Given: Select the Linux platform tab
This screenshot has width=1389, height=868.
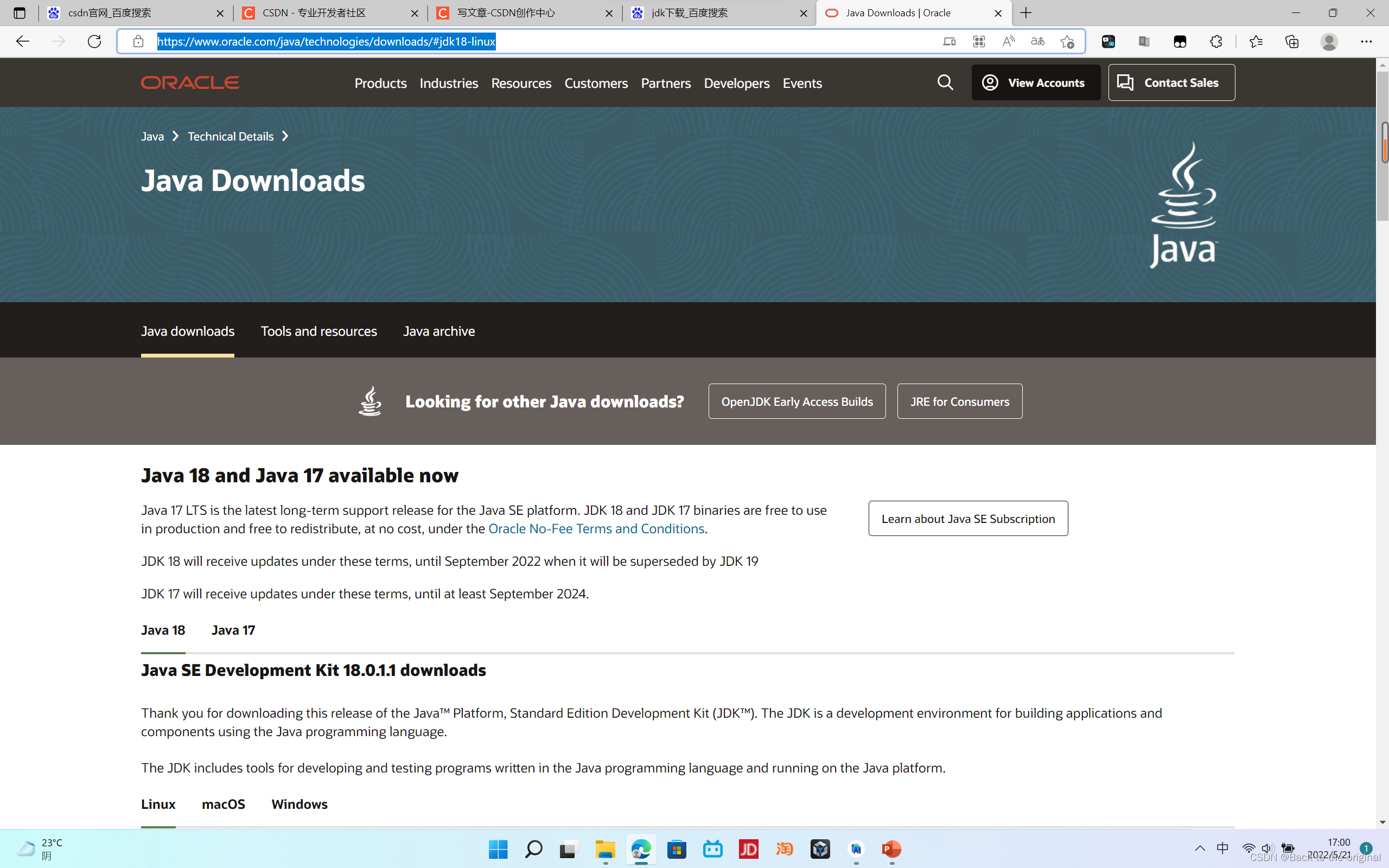Looking at the screenshot, I should pos(158,805).
